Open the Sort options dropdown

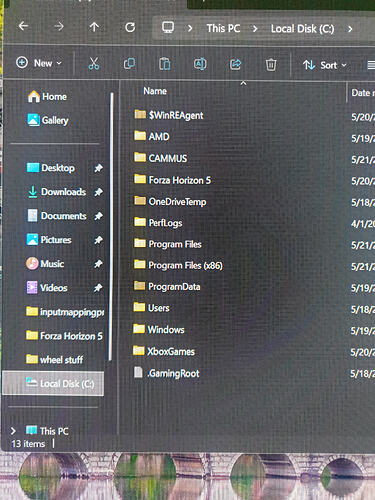[x=325, y=65]
